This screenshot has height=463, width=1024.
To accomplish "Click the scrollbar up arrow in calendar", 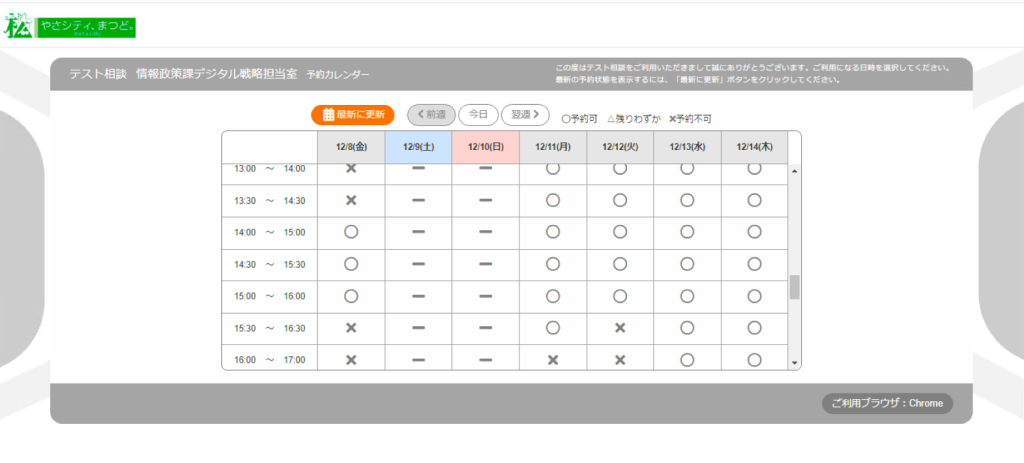I will (x=795, y=171).
